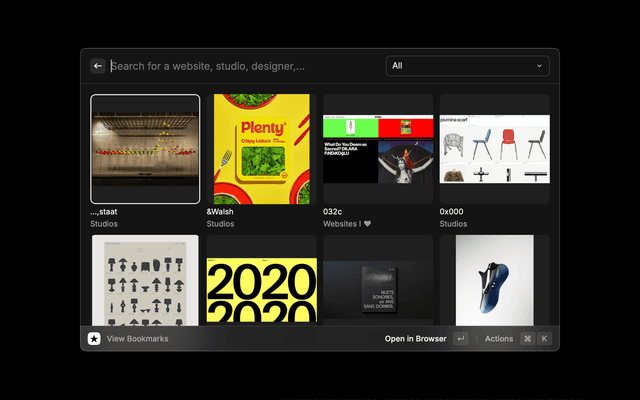Click the Enter key icon

pyautogui.click(x=460, y=339)
